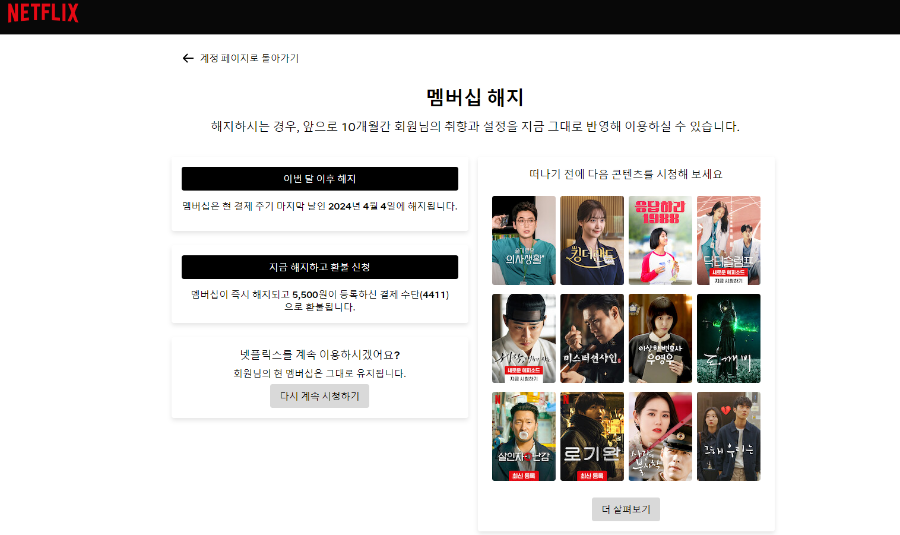This screenshot has height=535, width=900.
Task: Click the 멤버십 해지 heading
Action: [475, 97]
